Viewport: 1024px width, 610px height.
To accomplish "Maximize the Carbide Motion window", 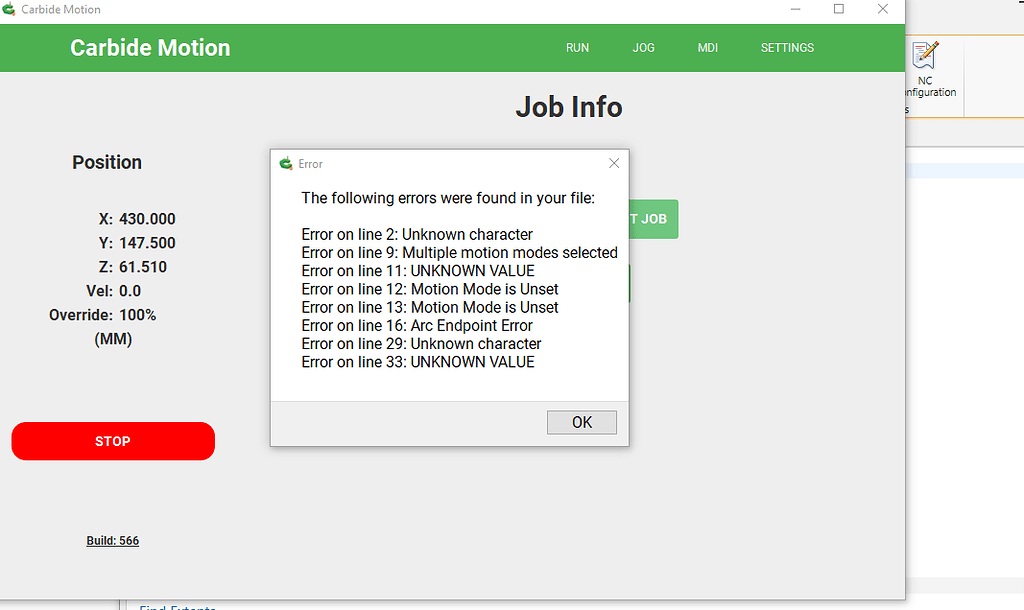I will click(838, 9).
